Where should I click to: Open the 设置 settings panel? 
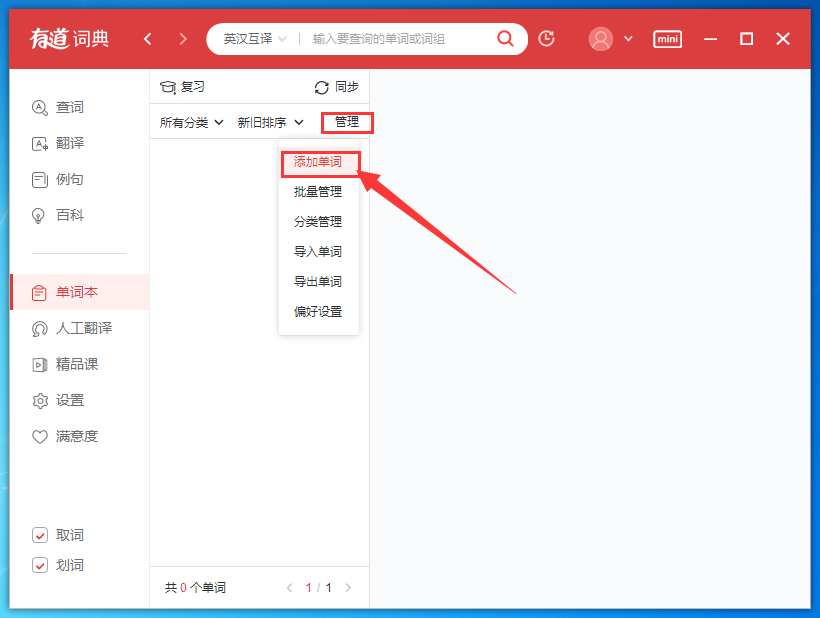tap(60, 400)
